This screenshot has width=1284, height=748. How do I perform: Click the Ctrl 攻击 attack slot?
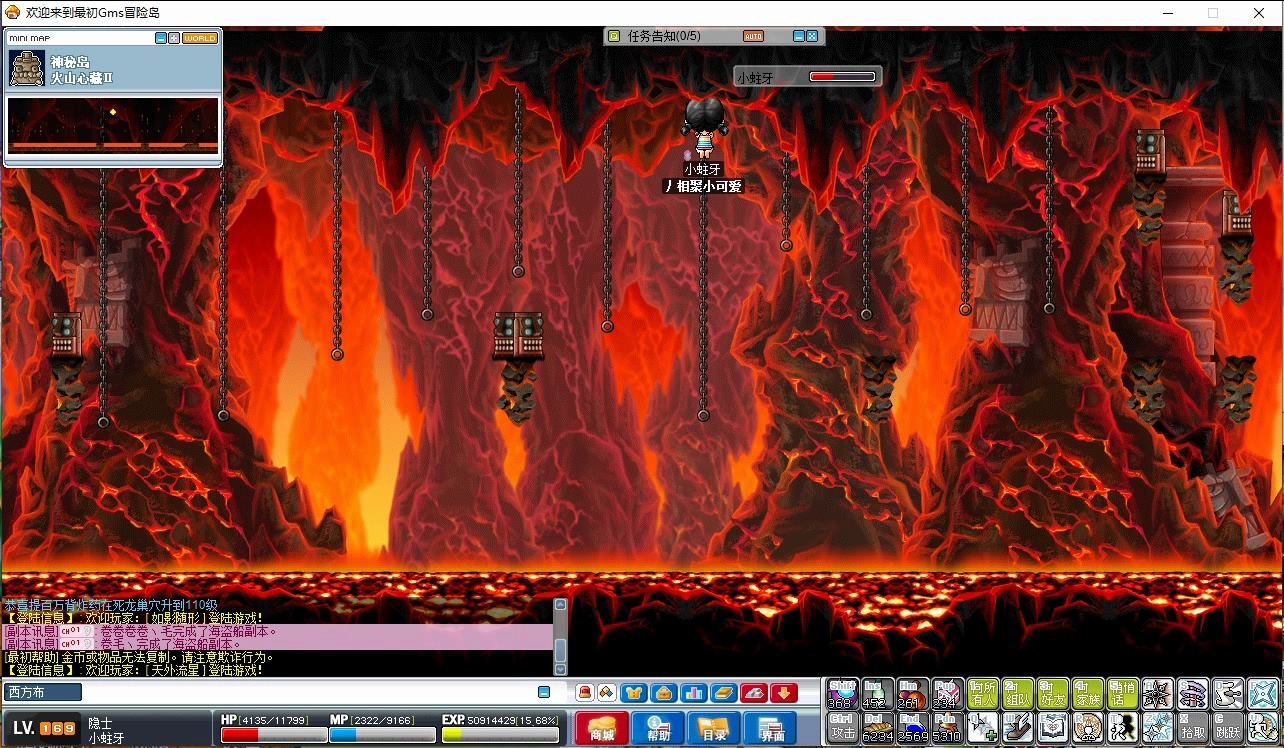(x=843, y=727)
